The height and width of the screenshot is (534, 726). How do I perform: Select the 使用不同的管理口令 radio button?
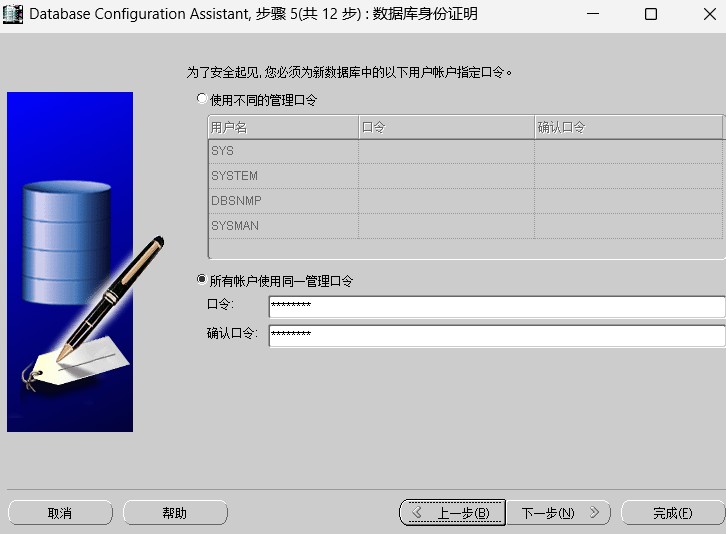201,99
